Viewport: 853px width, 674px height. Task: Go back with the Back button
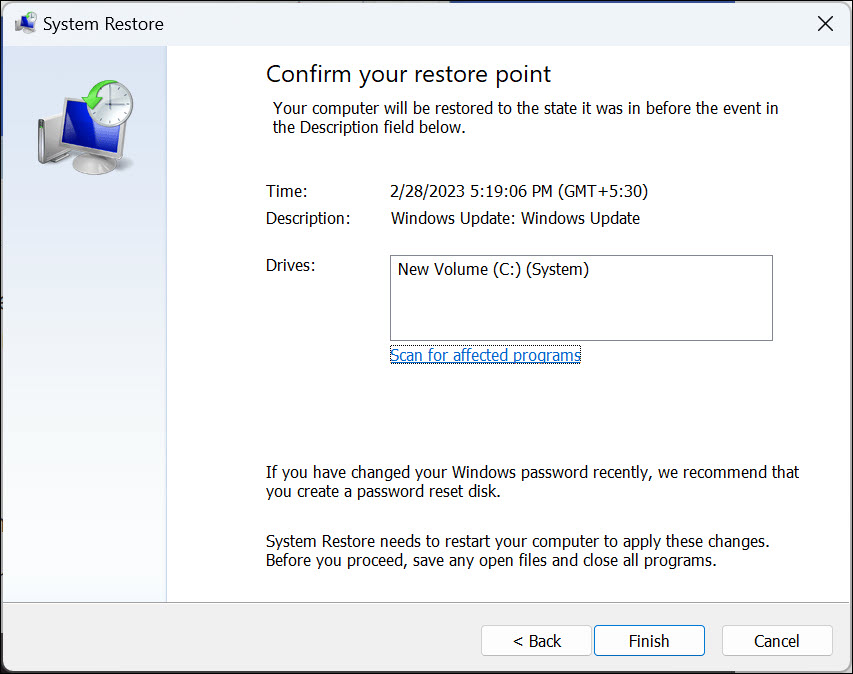click(x=537, y=641)
